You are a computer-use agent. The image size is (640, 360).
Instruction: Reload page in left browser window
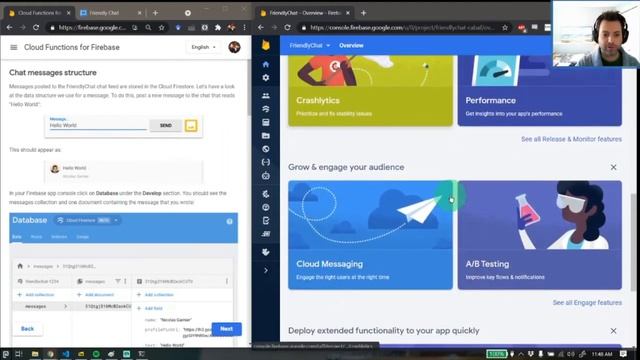(36, 27)
